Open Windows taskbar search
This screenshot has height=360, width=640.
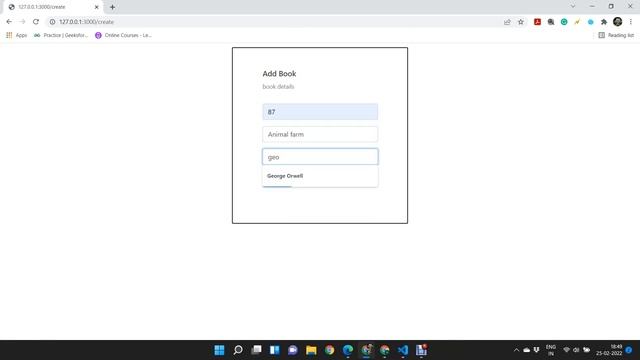(x=238, y=350)
